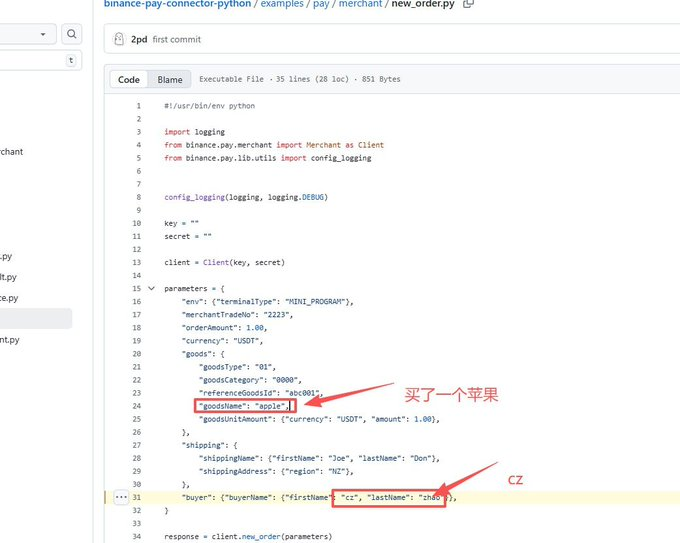Select line number 34
Screen dimensions: 680x543
point(137,536)
